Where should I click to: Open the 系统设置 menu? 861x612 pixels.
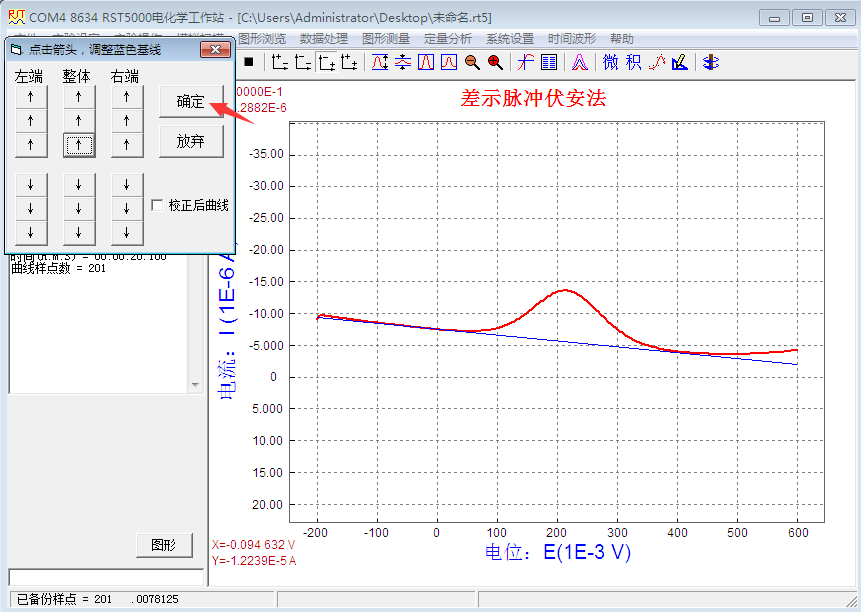tap(510, 39)
